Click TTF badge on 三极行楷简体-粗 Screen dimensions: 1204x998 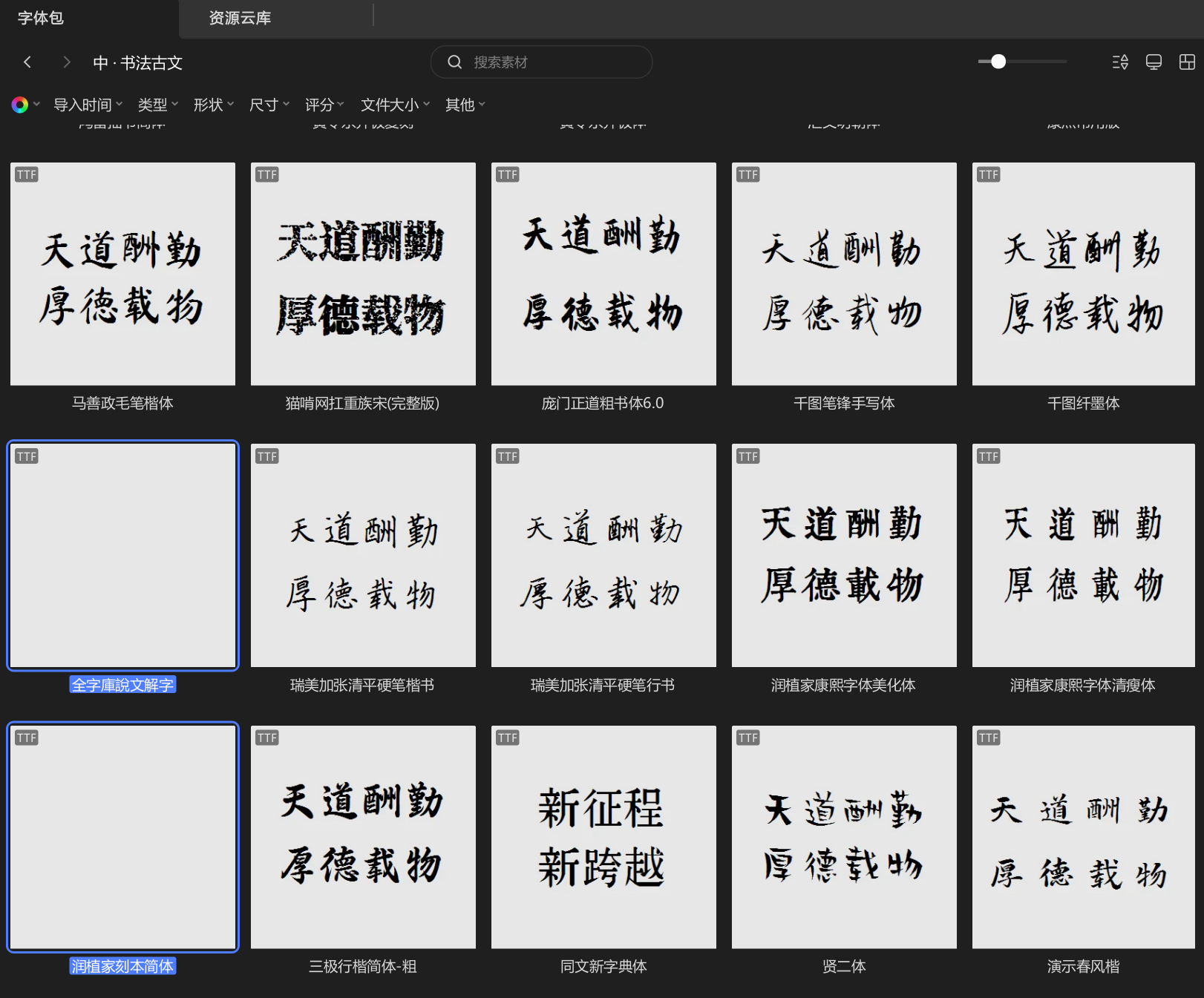(267, 738)
